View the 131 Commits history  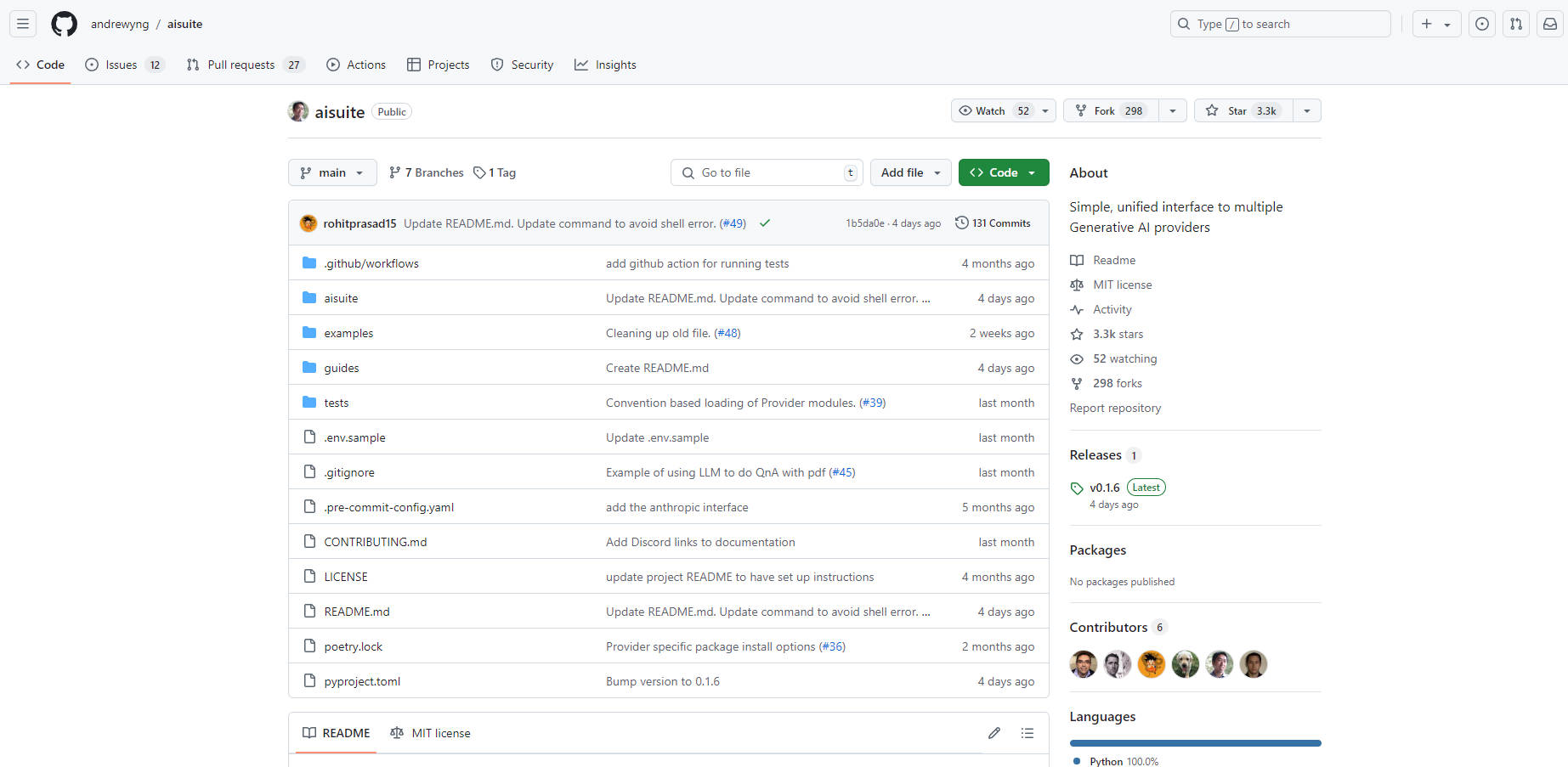click(993, 223)
